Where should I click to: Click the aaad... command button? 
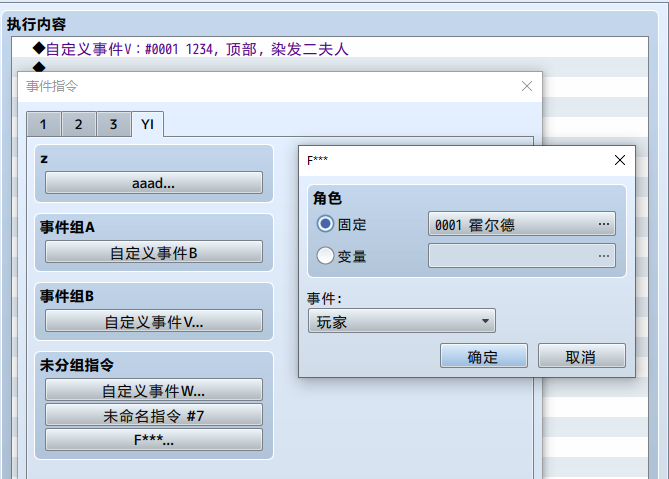(154, 183)
